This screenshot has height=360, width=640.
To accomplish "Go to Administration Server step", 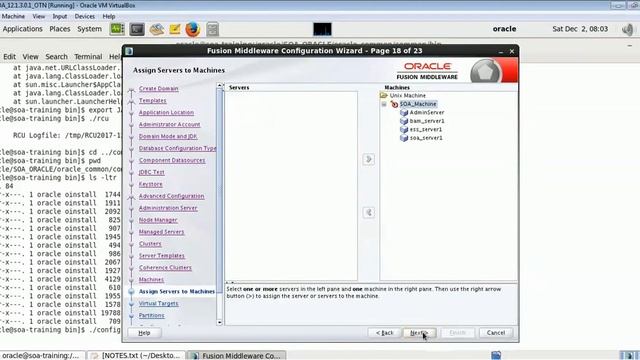I will [168, 208].
